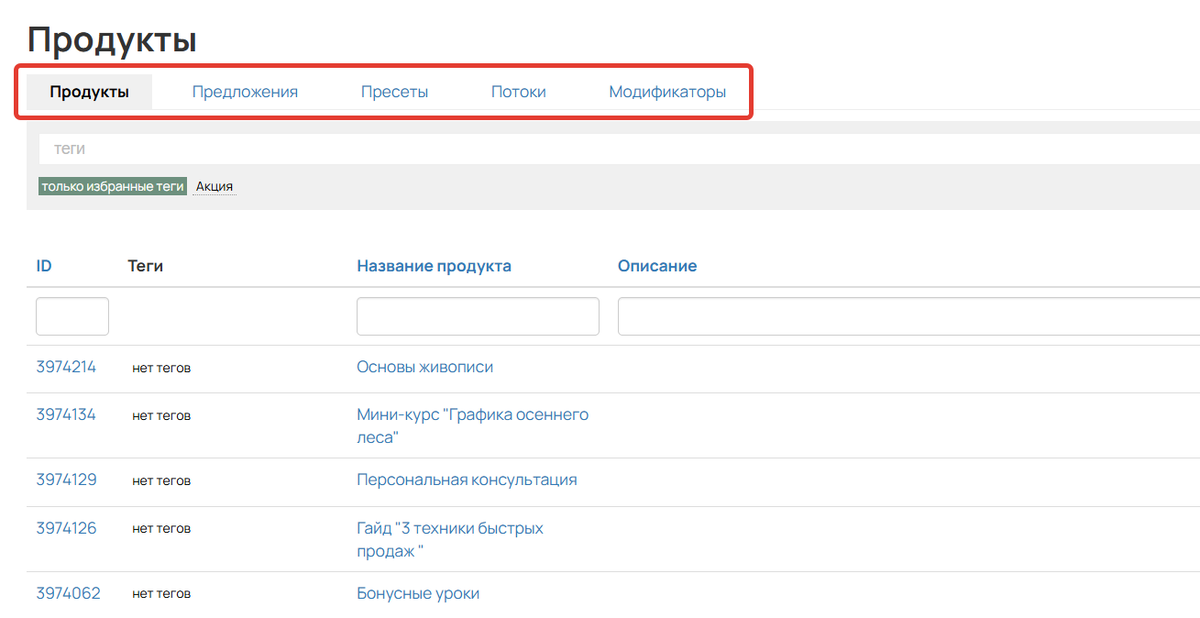Open product Основы живописи

[425, 367]
